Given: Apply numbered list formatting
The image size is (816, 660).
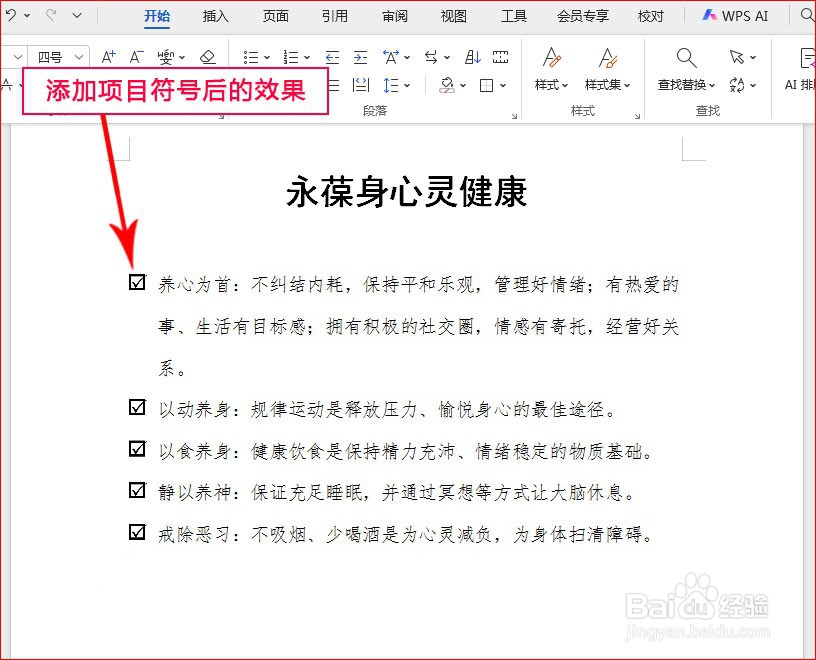Looking at the screenshot, I should 293,57.
